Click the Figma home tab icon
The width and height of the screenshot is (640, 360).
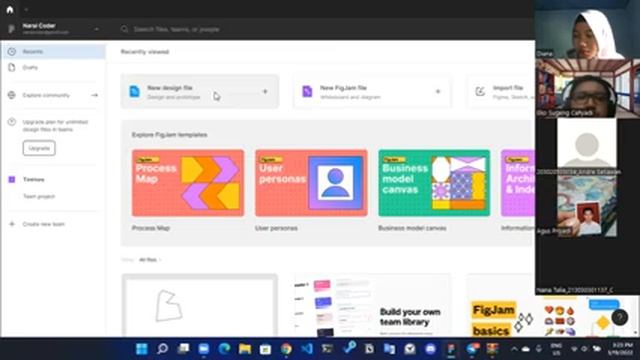point(10,9)
